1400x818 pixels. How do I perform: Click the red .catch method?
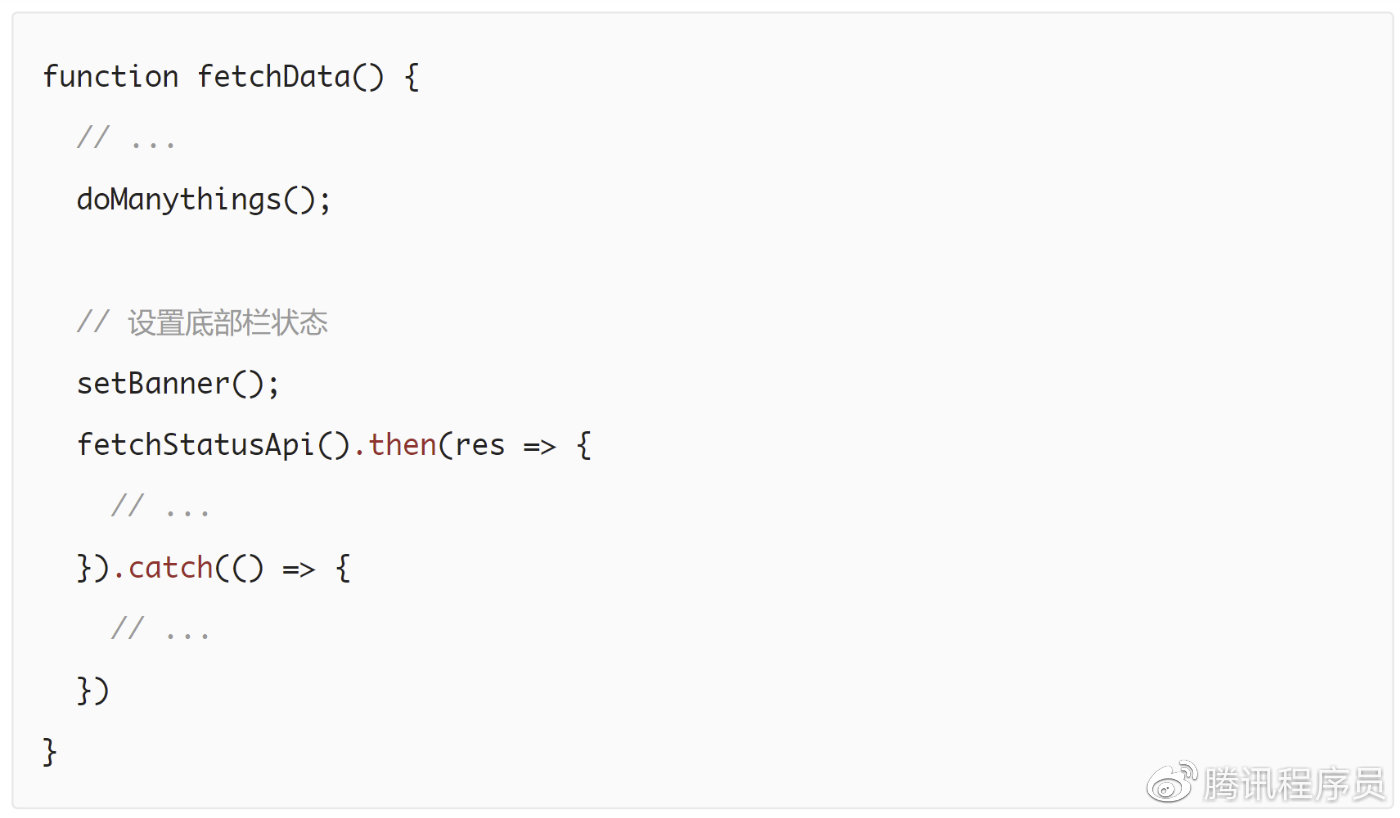coord(162,568)
